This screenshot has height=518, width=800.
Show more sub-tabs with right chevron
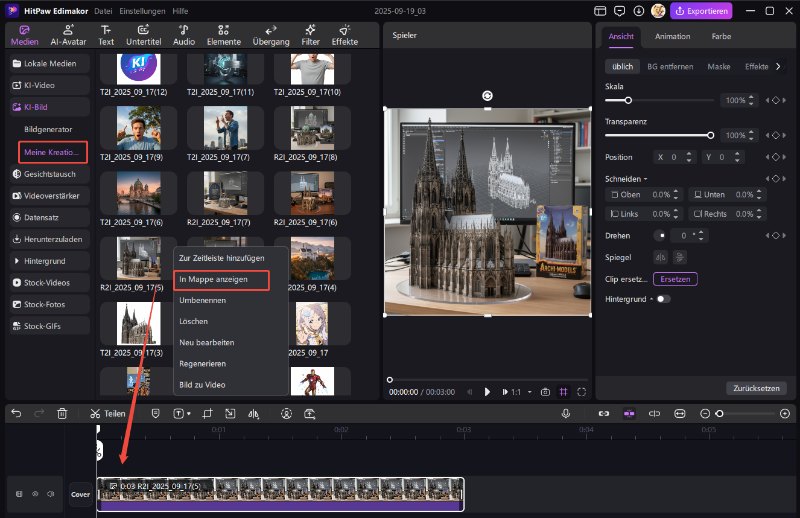[x=778, y=66]
